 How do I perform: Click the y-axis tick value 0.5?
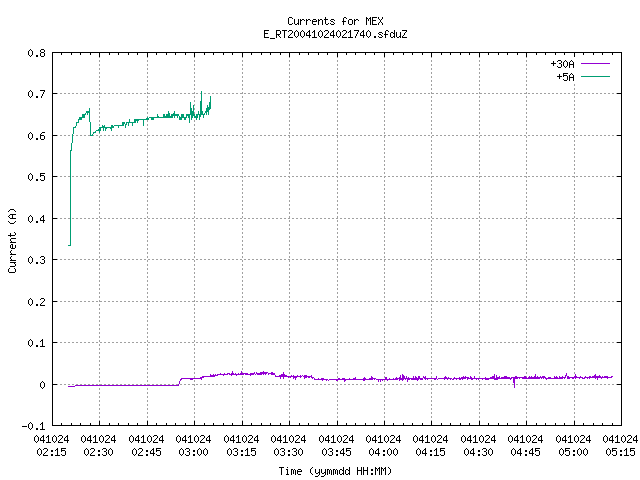point(37,177)
